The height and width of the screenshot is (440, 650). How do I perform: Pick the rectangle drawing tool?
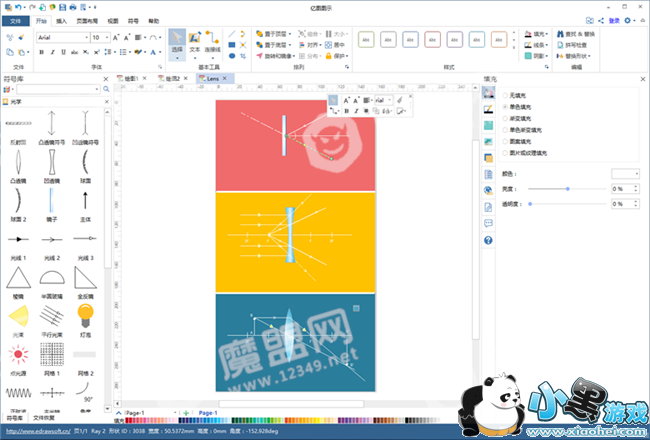[x=232, y=45]
